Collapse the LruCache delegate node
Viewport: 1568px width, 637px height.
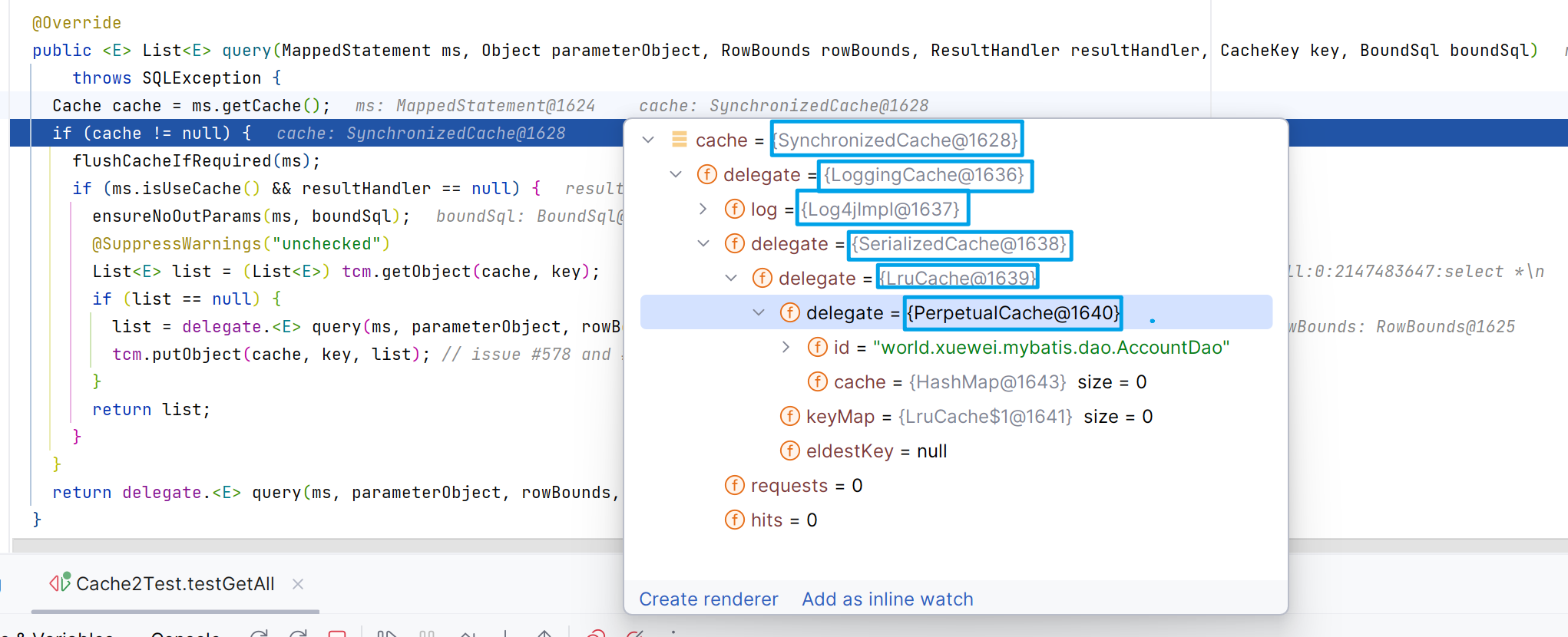731,278
